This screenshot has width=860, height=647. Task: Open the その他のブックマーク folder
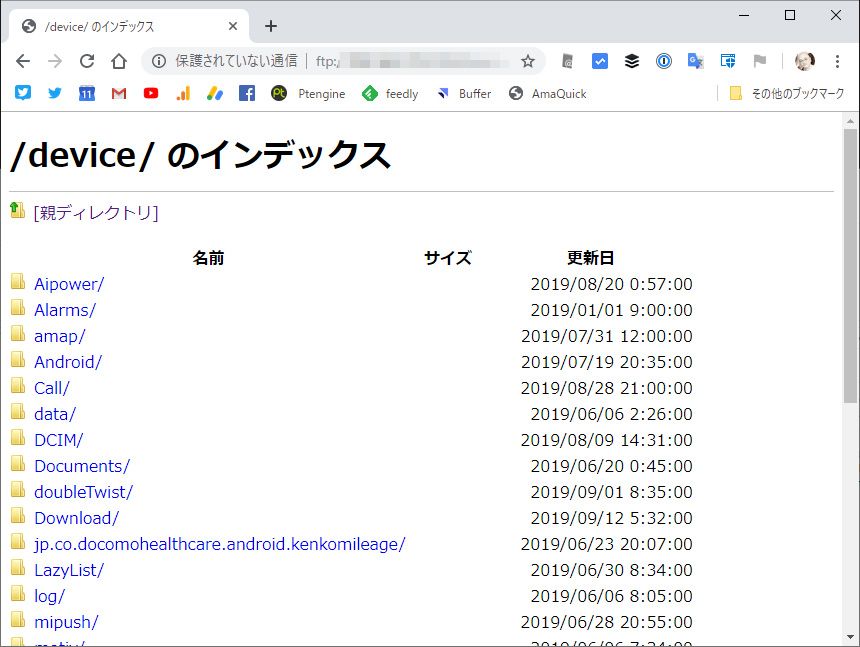[x=787, y=94]
